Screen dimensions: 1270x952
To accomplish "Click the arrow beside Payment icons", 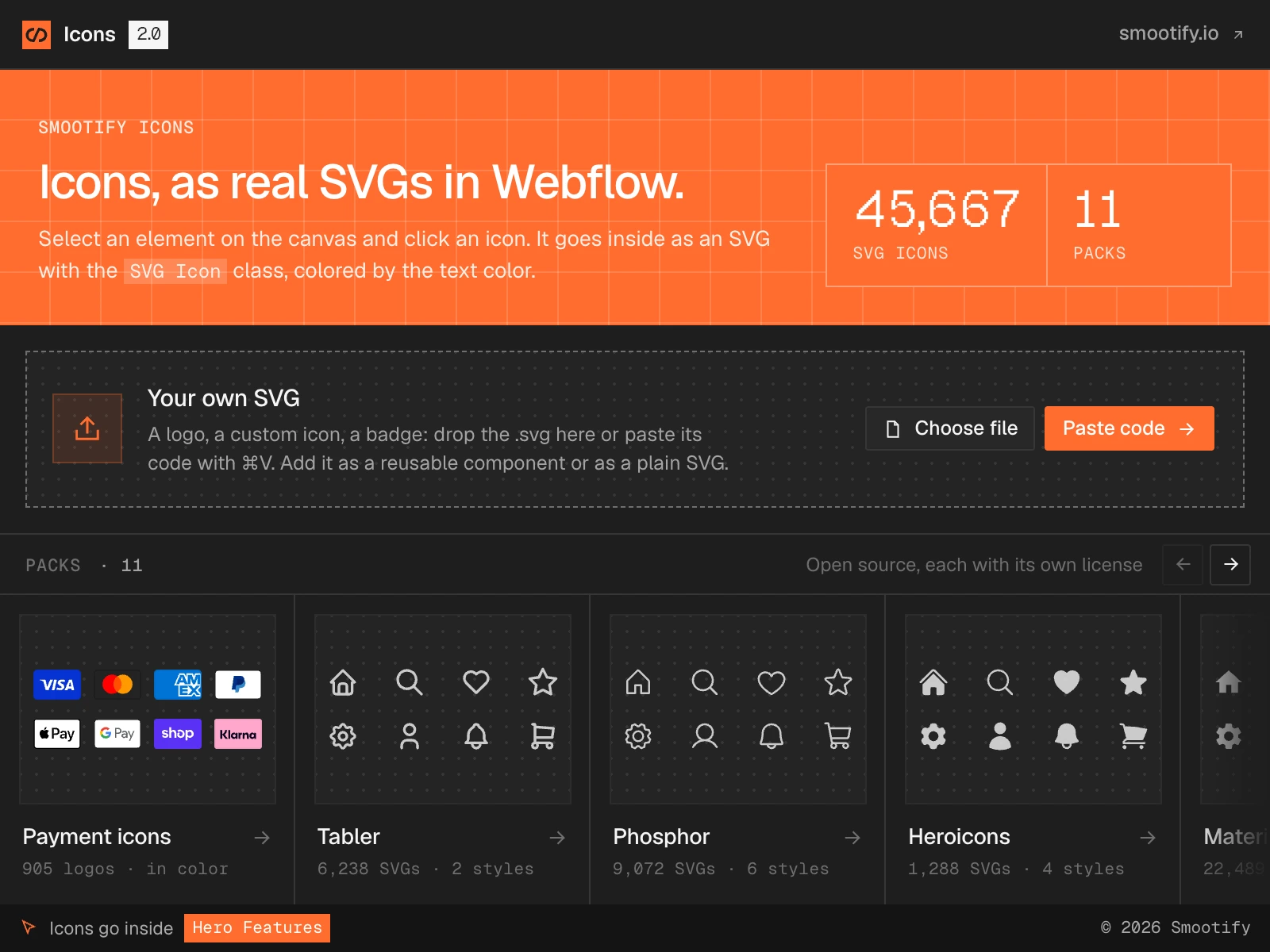I will (262, 838).
